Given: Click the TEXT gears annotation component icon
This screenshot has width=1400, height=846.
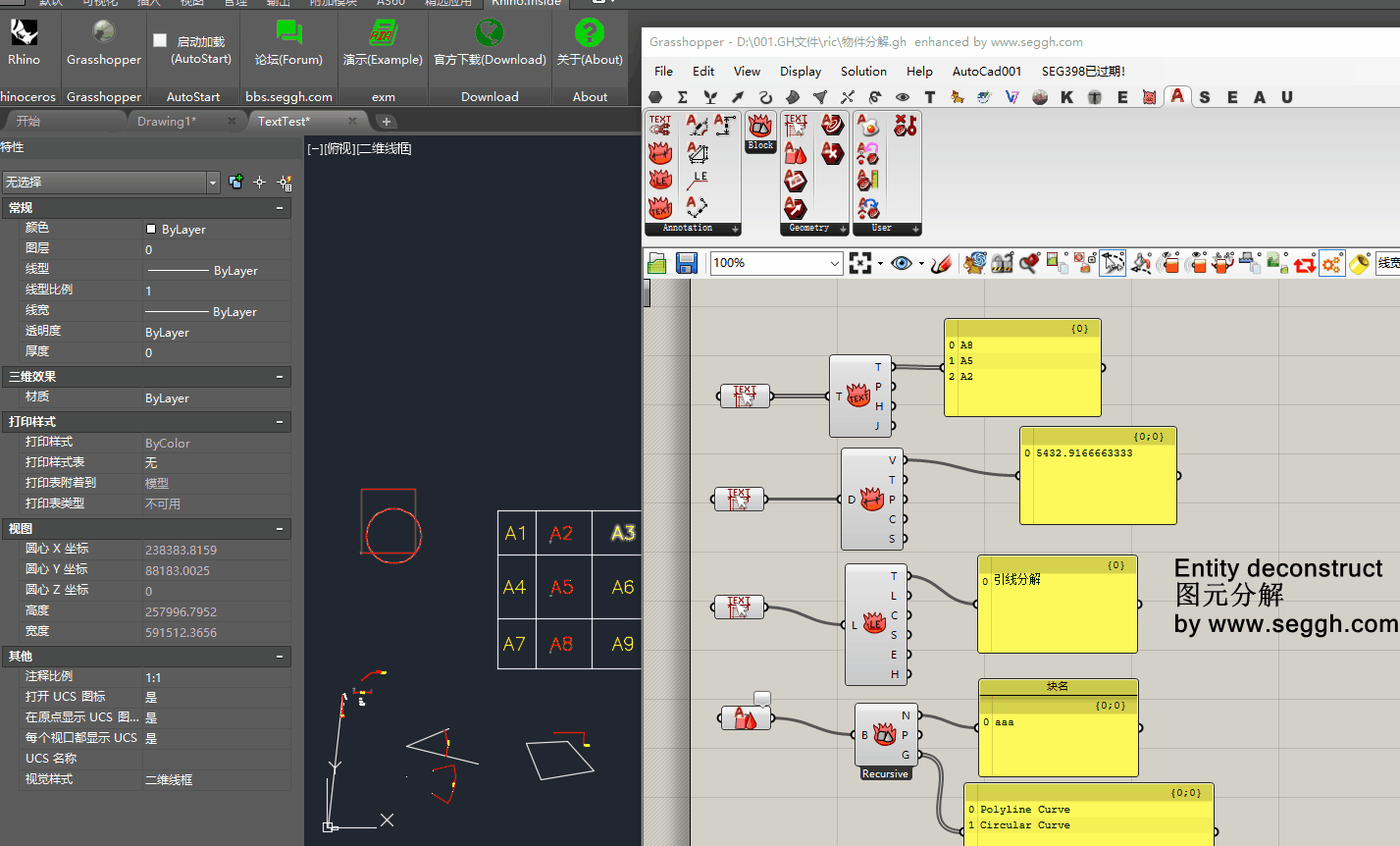Looking at the screenshot, I should [x=660, y=125].
